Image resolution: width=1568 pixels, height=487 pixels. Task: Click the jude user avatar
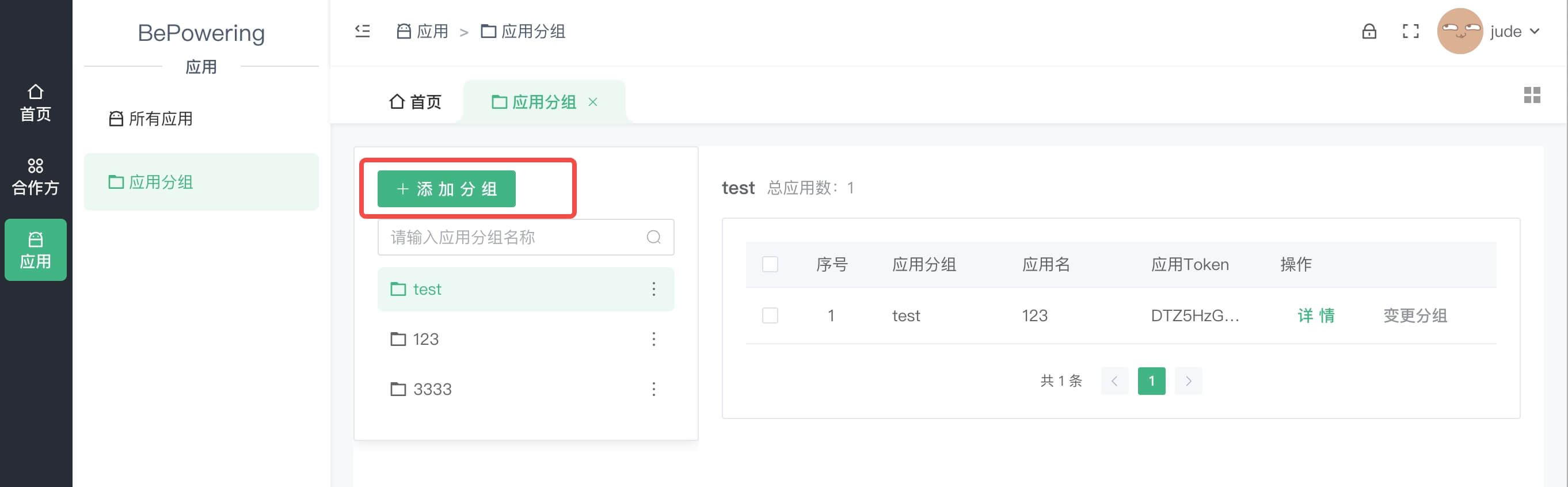[x=1459, y=31]
